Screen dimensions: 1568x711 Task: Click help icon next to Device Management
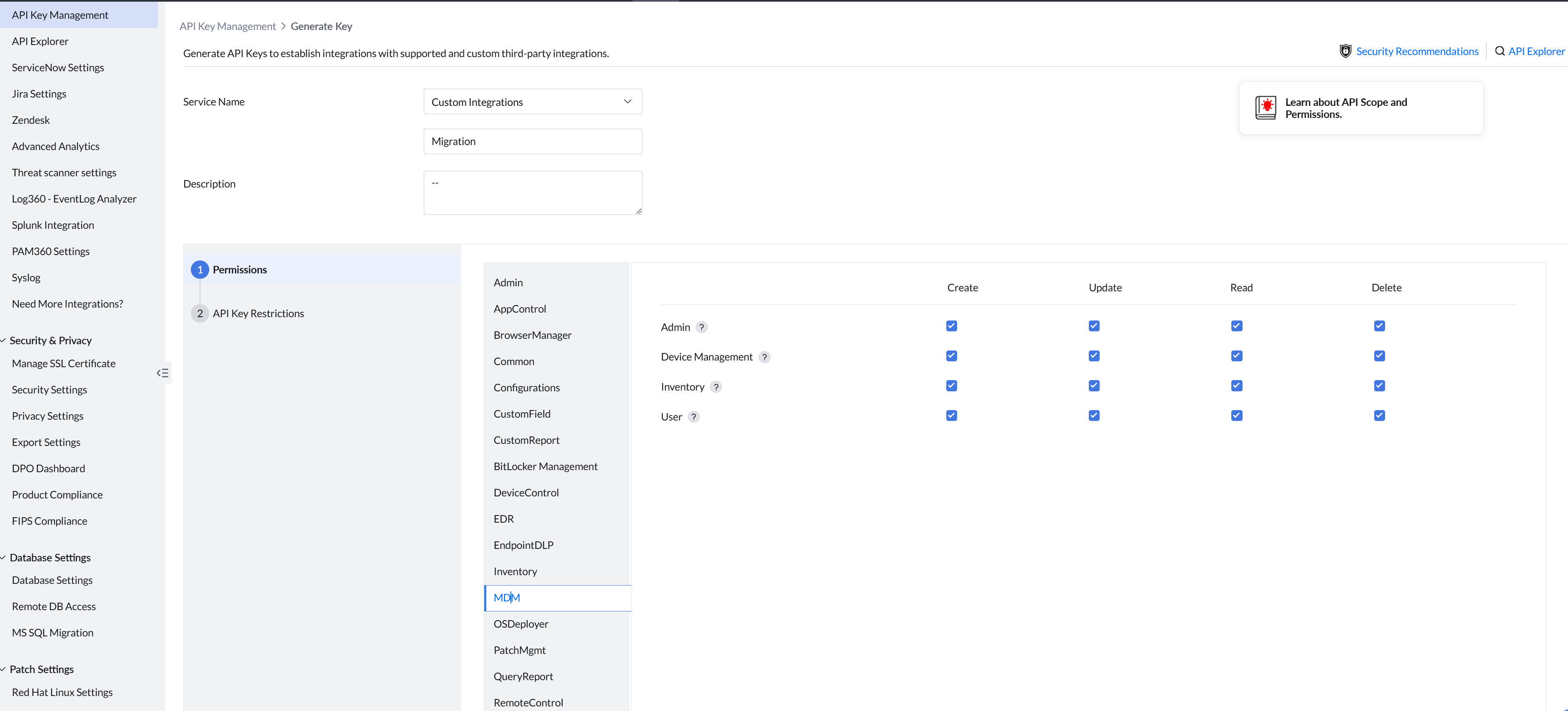765,357
